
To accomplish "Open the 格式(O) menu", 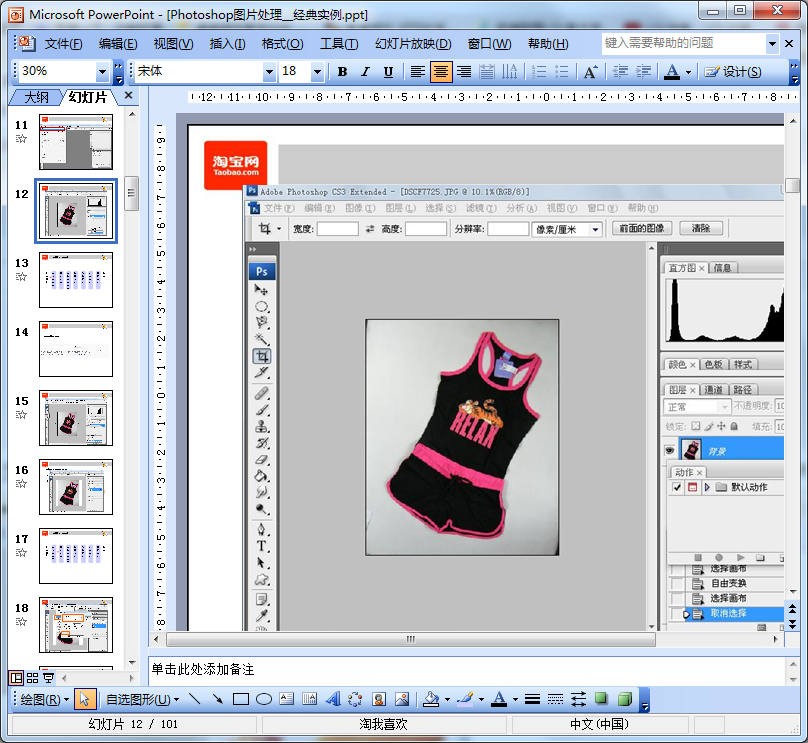I will coord(282,44).
